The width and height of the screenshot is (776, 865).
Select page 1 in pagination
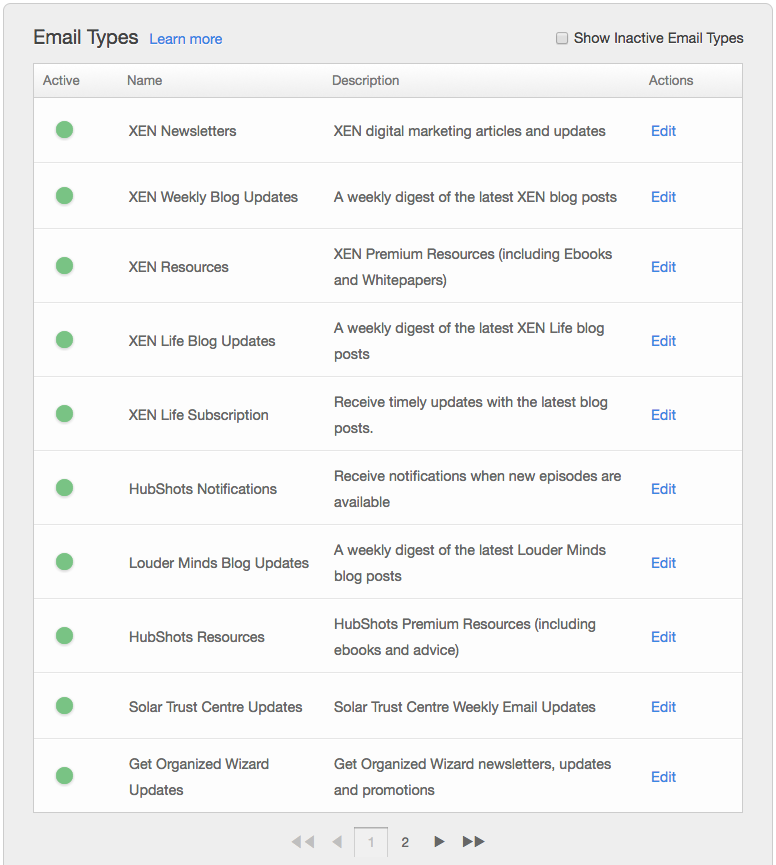371,842
